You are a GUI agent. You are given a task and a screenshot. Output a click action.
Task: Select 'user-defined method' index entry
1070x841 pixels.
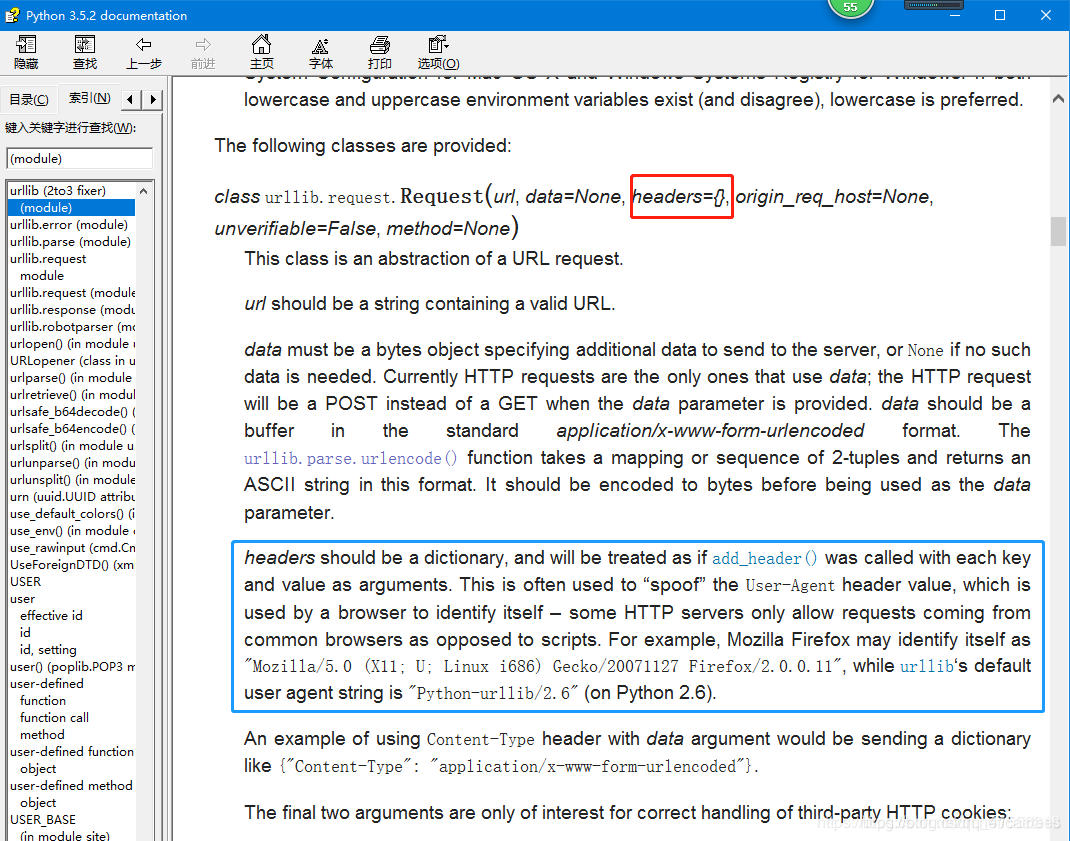[x=71, y=786]
